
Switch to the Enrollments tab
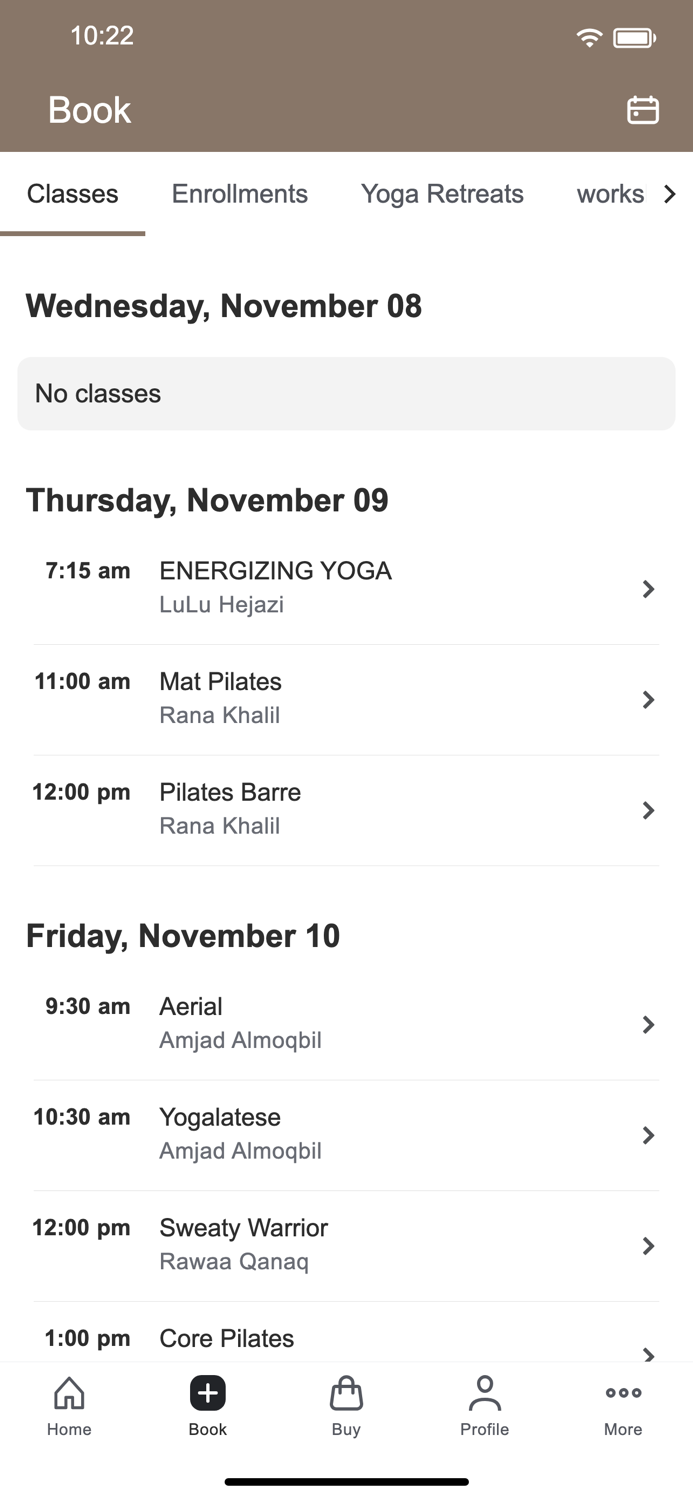[239, 194]
